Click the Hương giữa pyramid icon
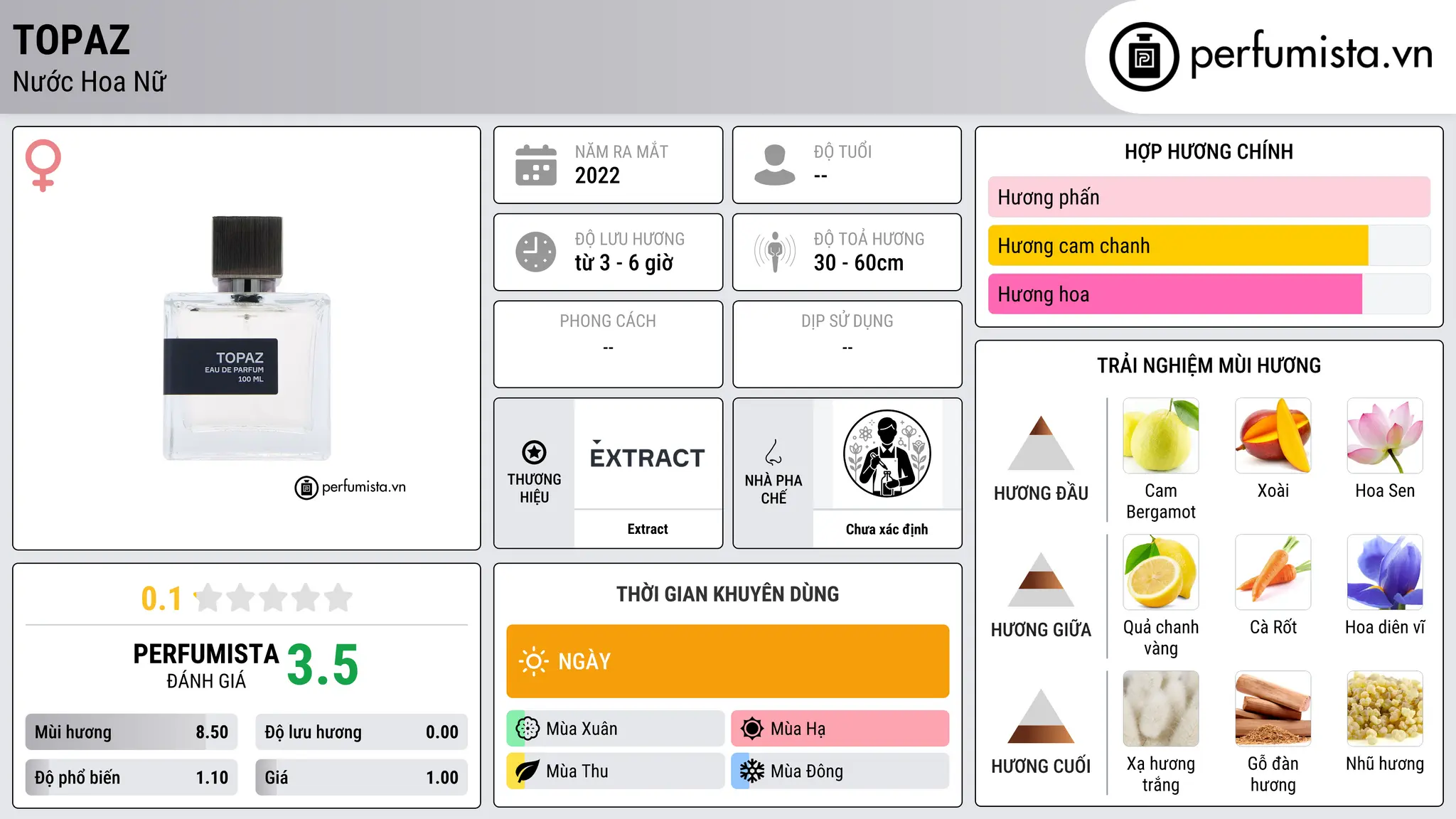This screenshot has height=819, width=1456. click(x=1041, y=579)
